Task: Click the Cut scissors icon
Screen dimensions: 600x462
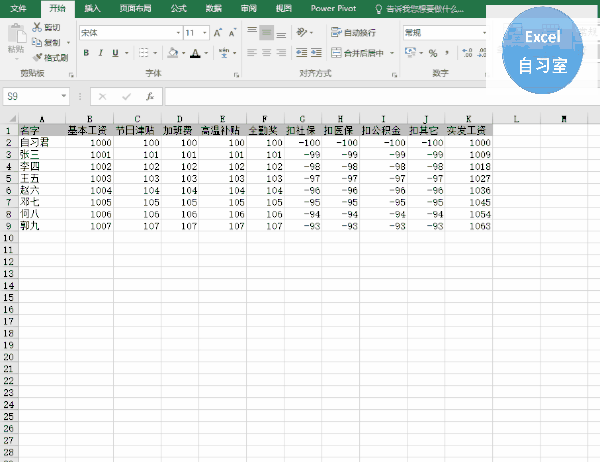Action: click(37, 28)
